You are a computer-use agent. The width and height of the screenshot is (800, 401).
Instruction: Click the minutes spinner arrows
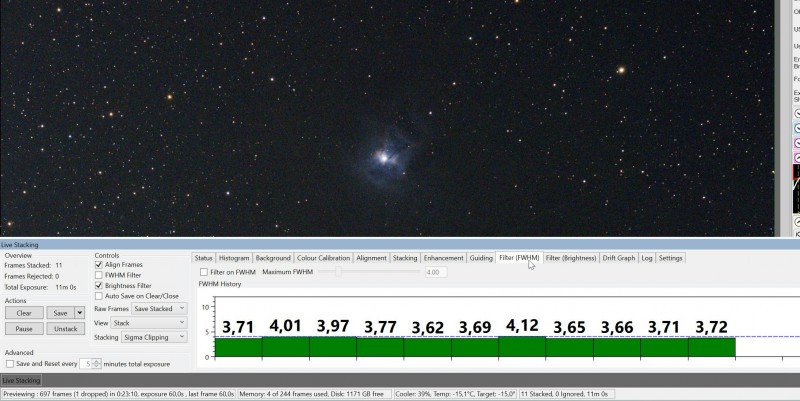coord(96,364)
